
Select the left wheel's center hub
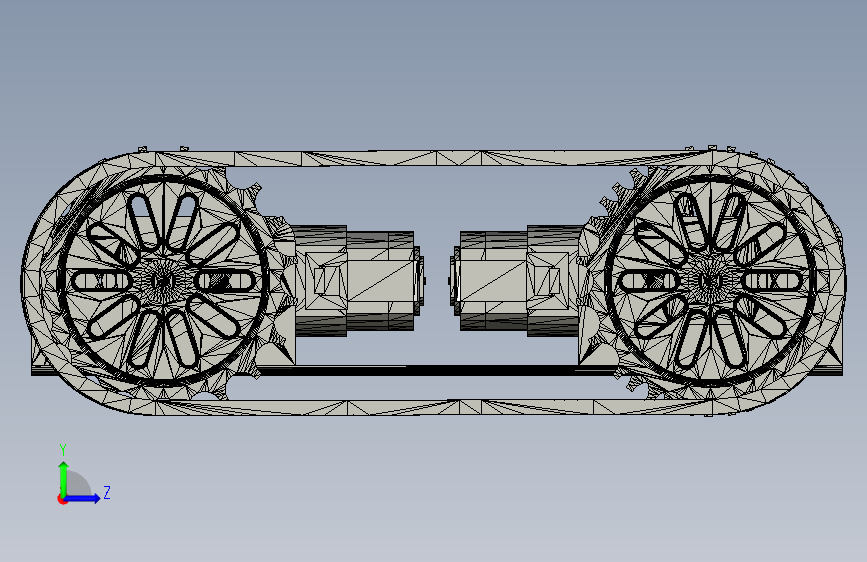pos(163,281)
